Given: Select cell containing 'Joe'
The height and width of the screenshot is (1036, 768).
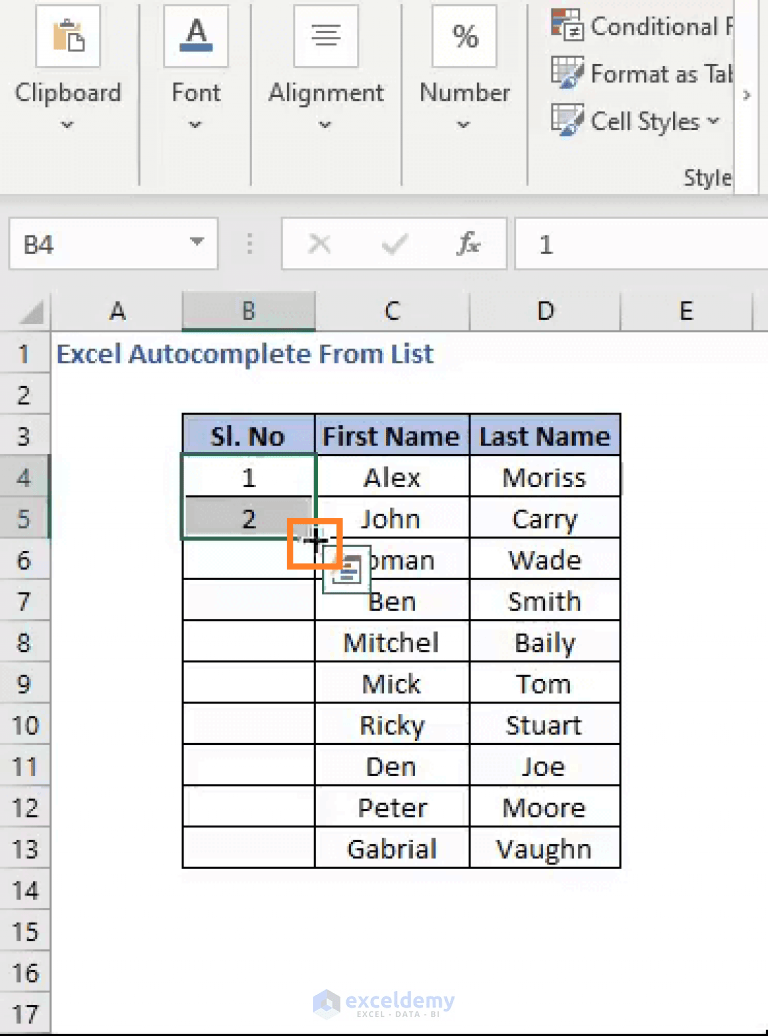Looking at the screenshot, I should pyautogui.click(x=545, y=766).
